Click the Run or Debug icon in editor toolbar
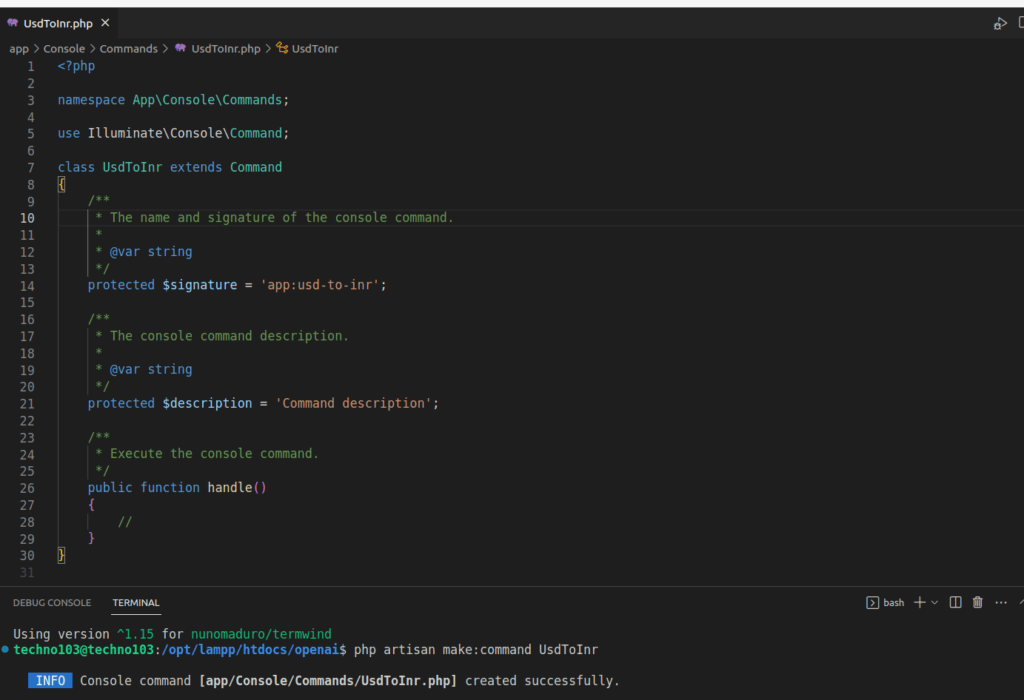The width and height of the screenshot is (1024, 700). tap(1000, 23)
